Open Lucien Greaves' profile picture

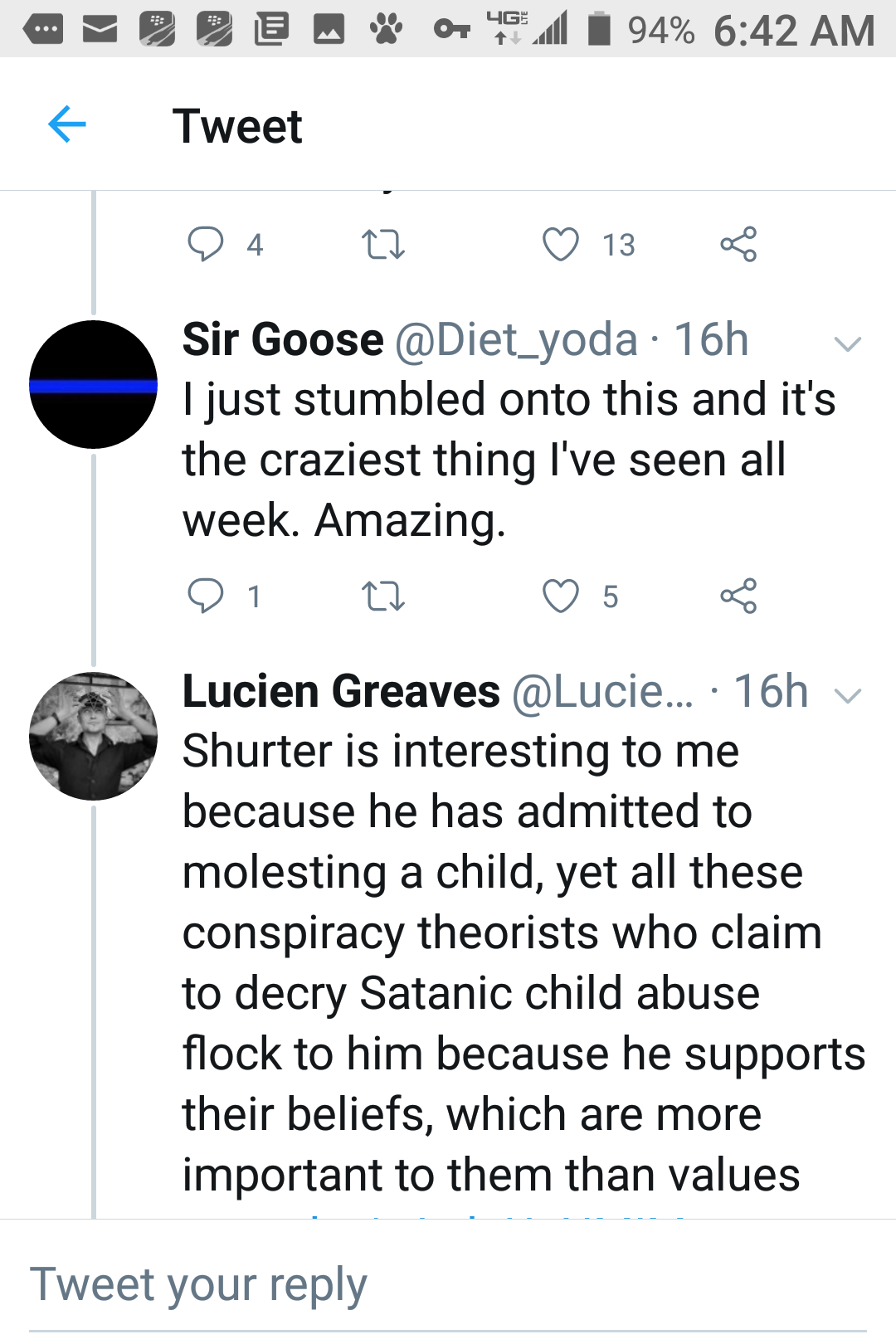(93, 736)
